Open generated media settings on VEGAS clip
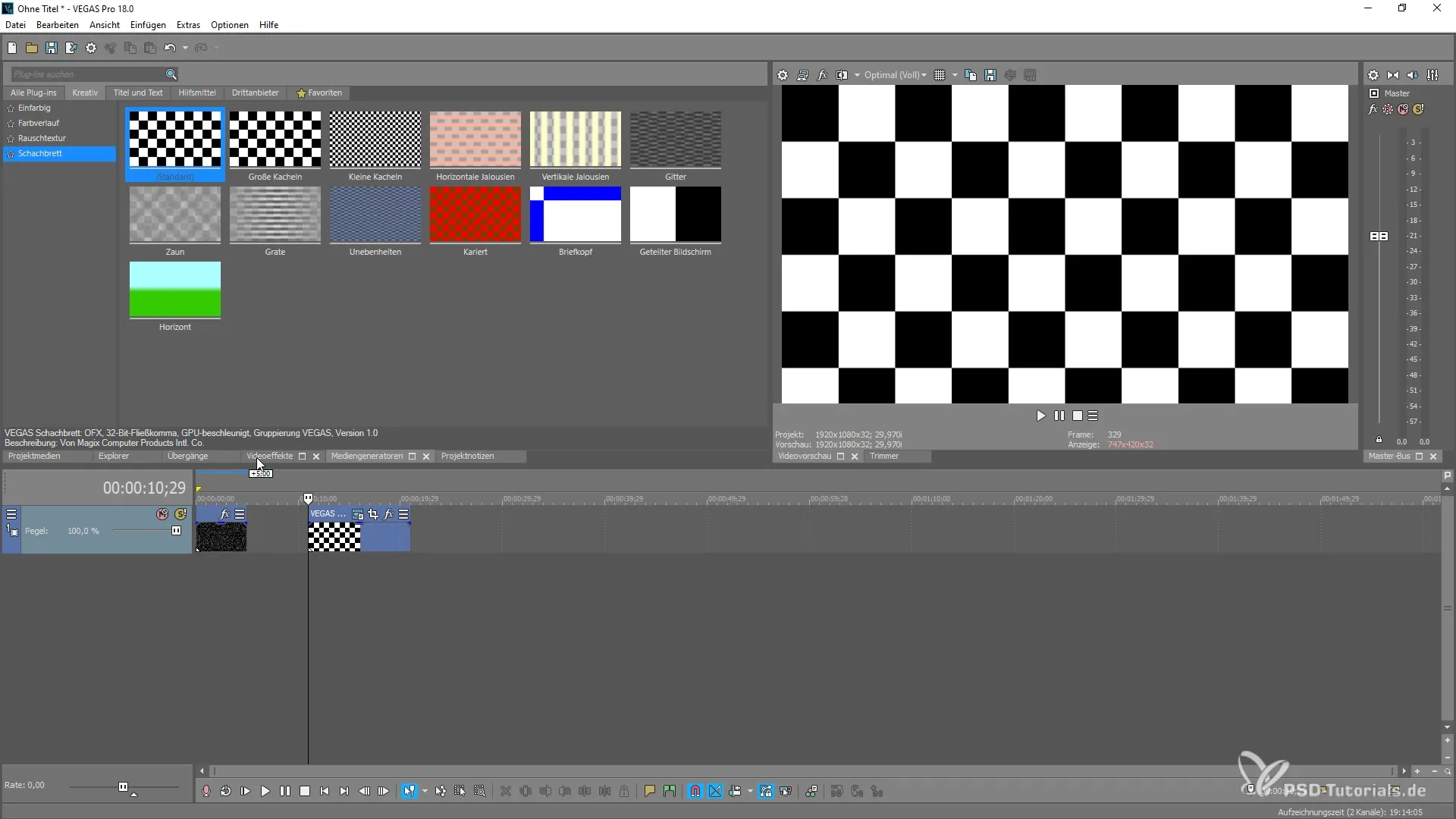The width and height of the screenshot is (1456, 819). pos(358,514)
